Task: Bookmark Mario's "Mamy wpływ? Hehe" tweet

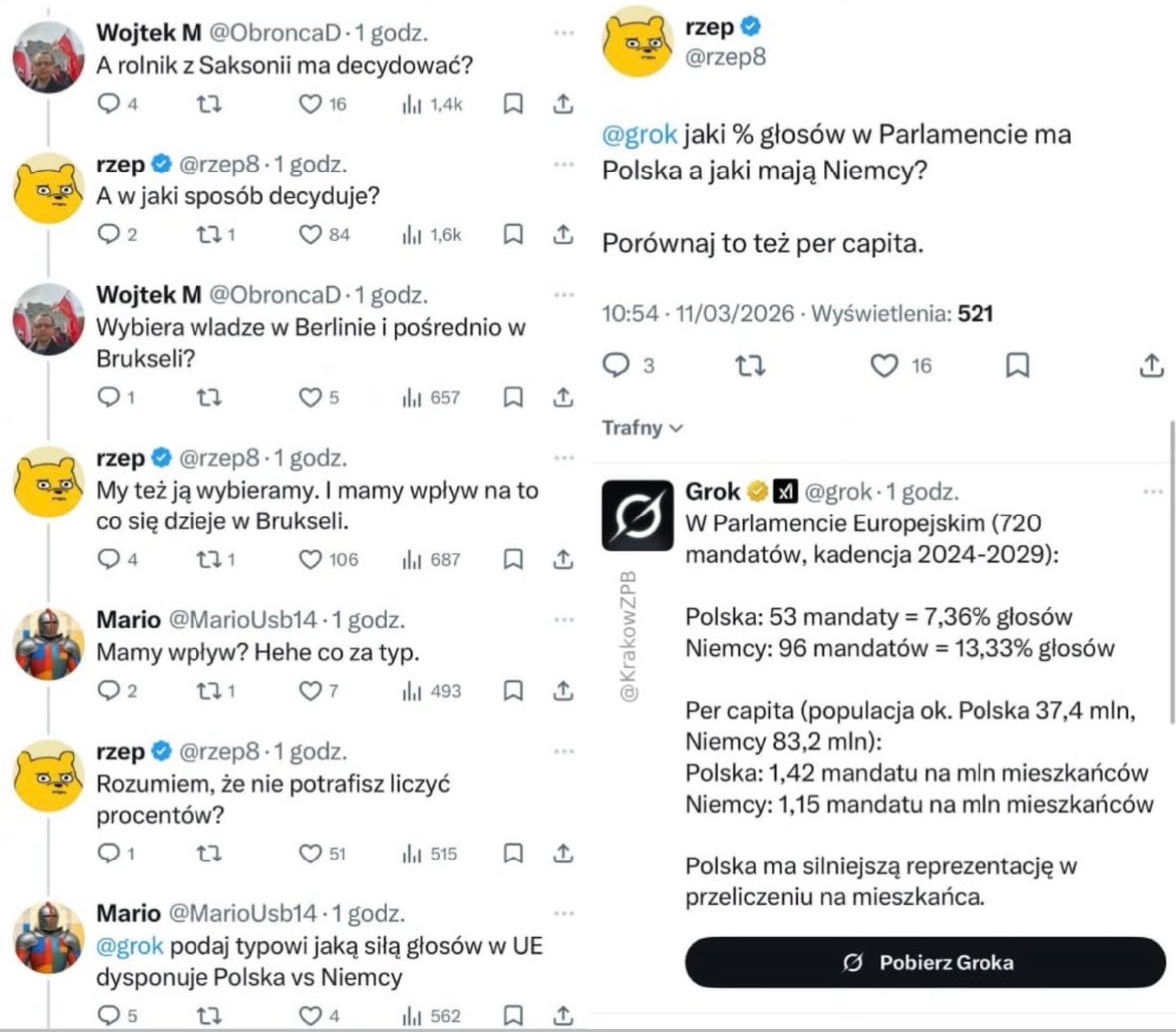Action: click(513, 691)
